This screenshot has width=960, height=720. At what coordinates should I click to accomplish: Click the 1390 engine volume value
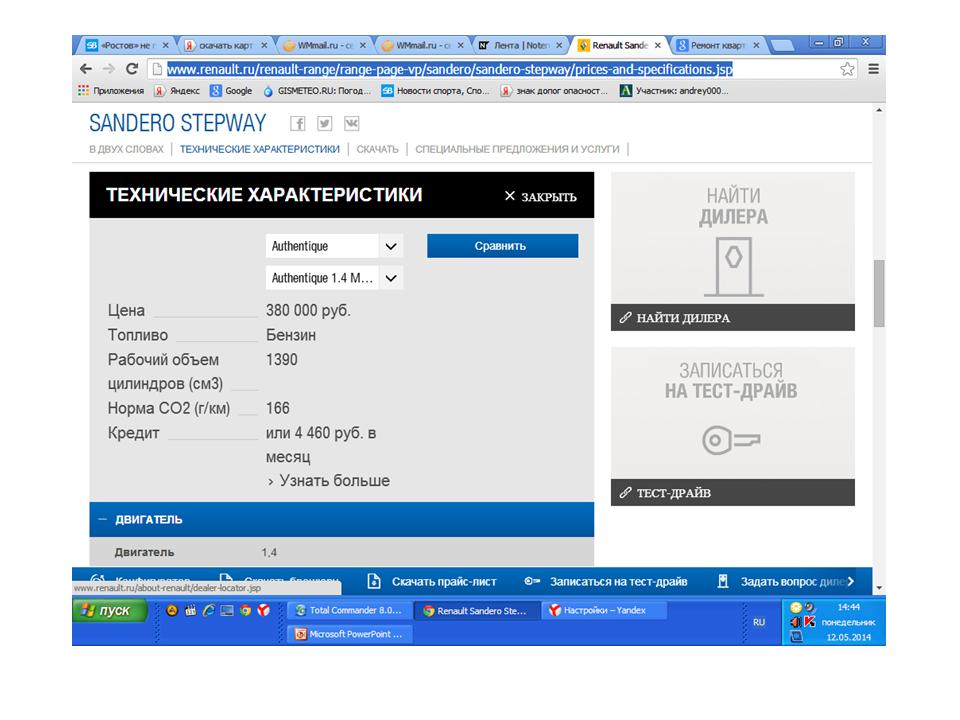(x=282, y=359)
